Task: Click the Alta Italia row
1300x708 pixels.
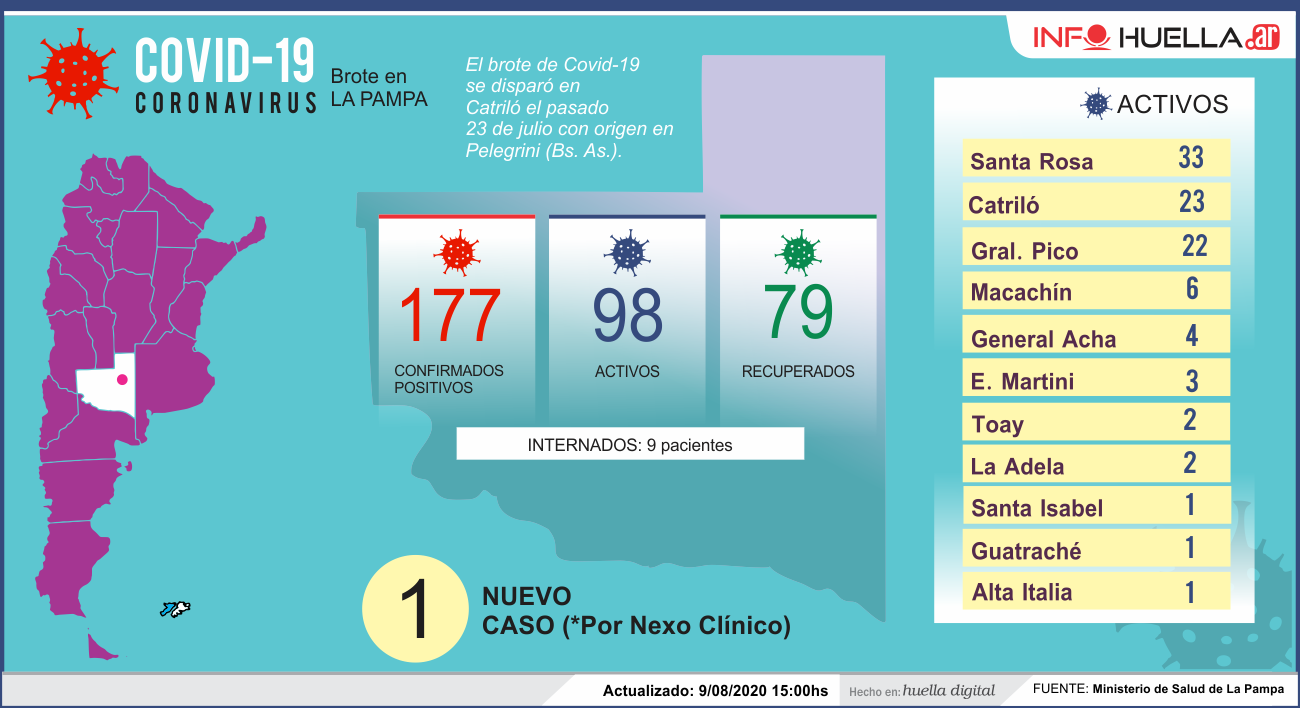Action: click(1096, 591)
